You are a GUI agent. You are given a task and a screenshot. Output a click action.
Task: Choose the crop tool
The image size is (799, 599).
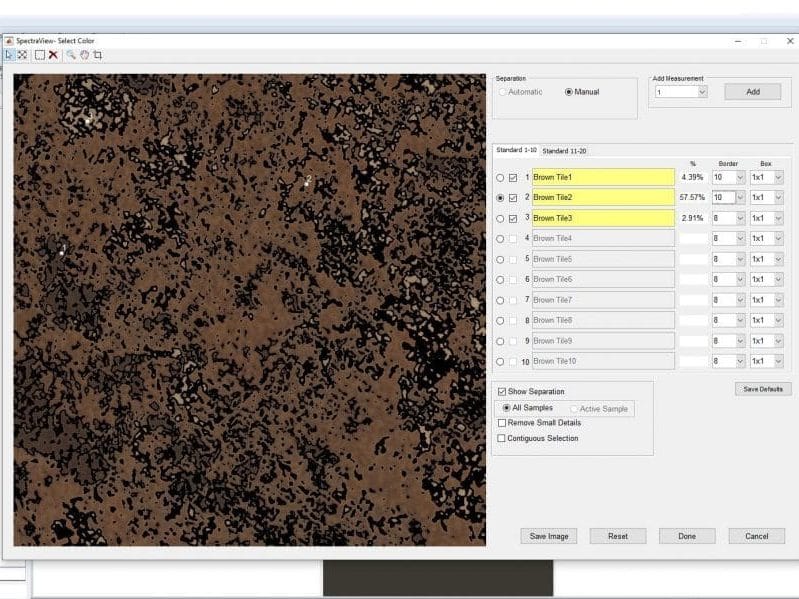pos(97,55)
